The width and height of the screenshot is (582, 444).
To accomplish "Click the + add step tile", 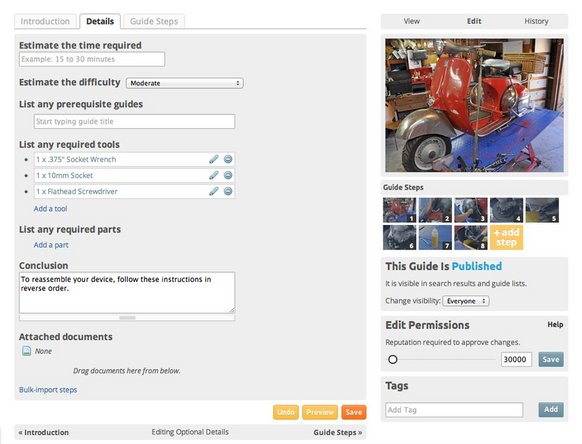I will (506, 237).
